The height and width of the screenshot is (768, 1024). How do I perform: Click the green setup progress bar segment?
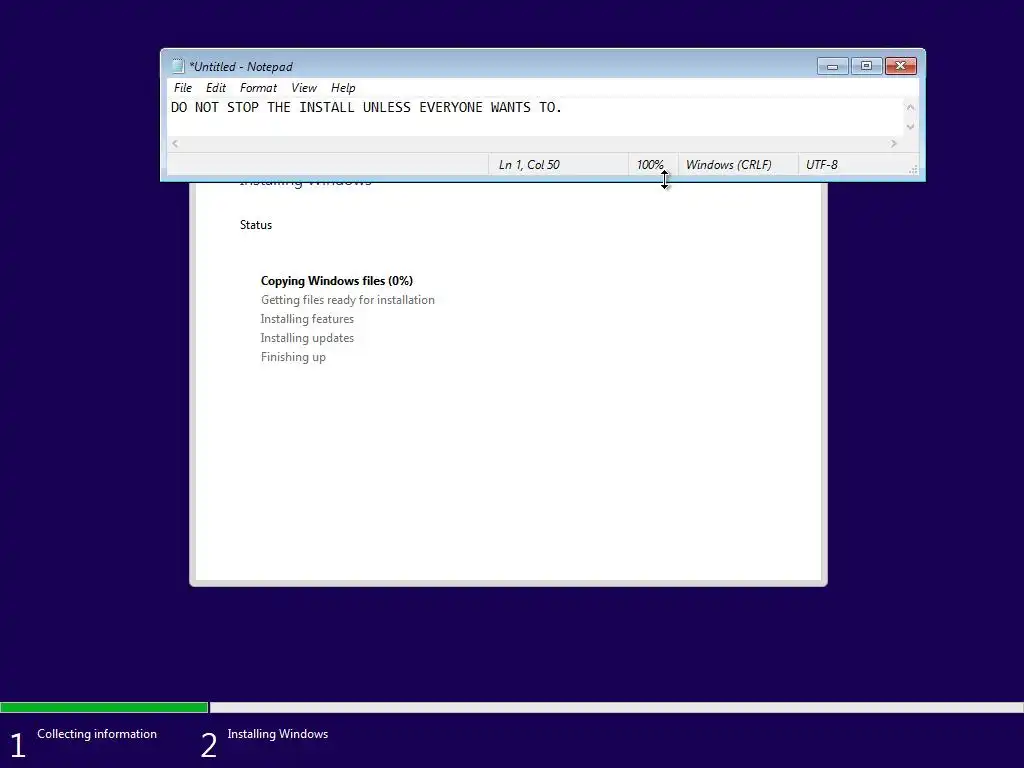point(104,707)
